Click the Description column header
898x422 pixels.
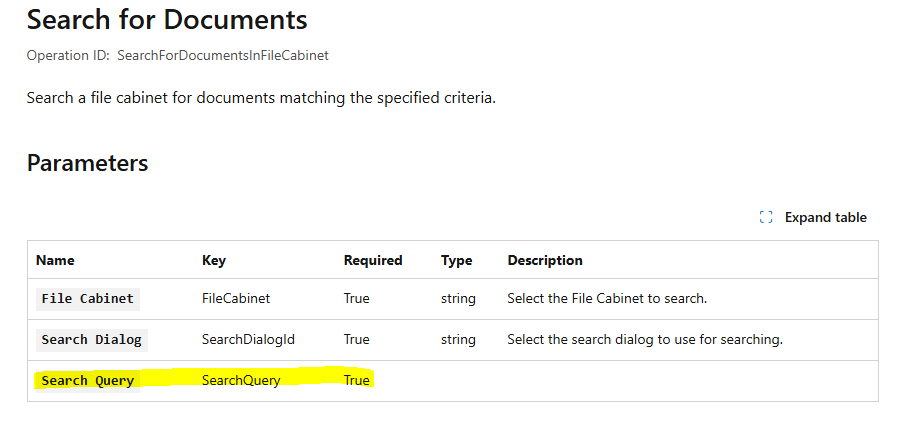(544, 260)
